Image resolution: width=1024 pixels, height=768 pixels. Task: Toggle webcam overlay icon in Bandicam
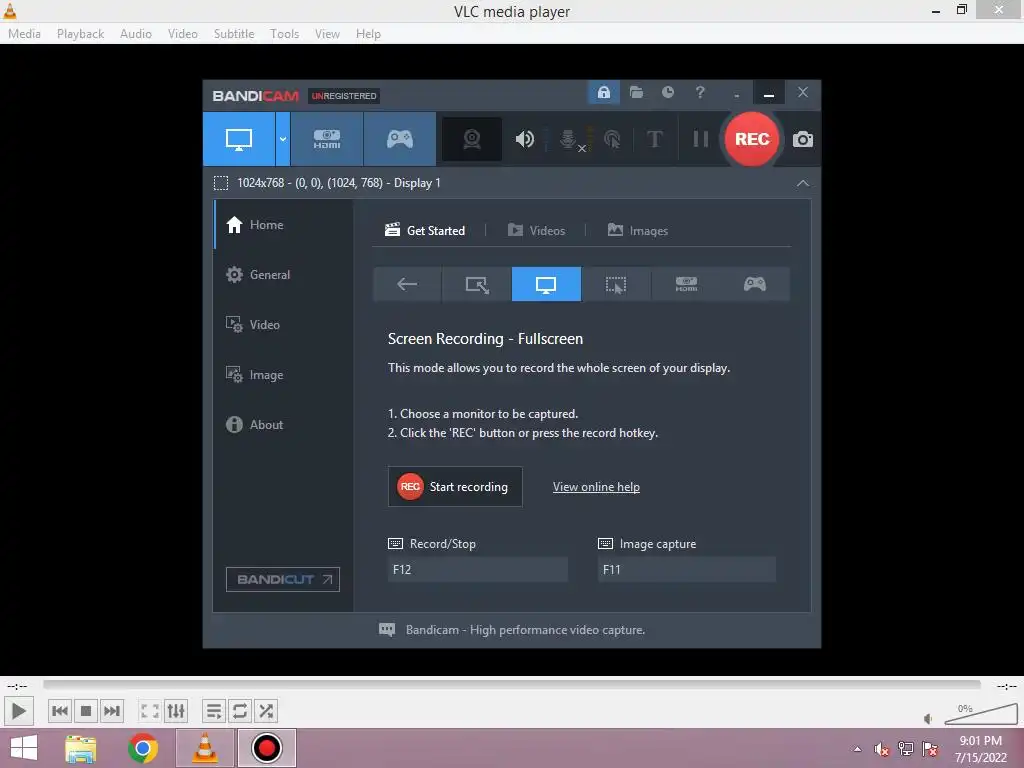(x=472, y=139)
